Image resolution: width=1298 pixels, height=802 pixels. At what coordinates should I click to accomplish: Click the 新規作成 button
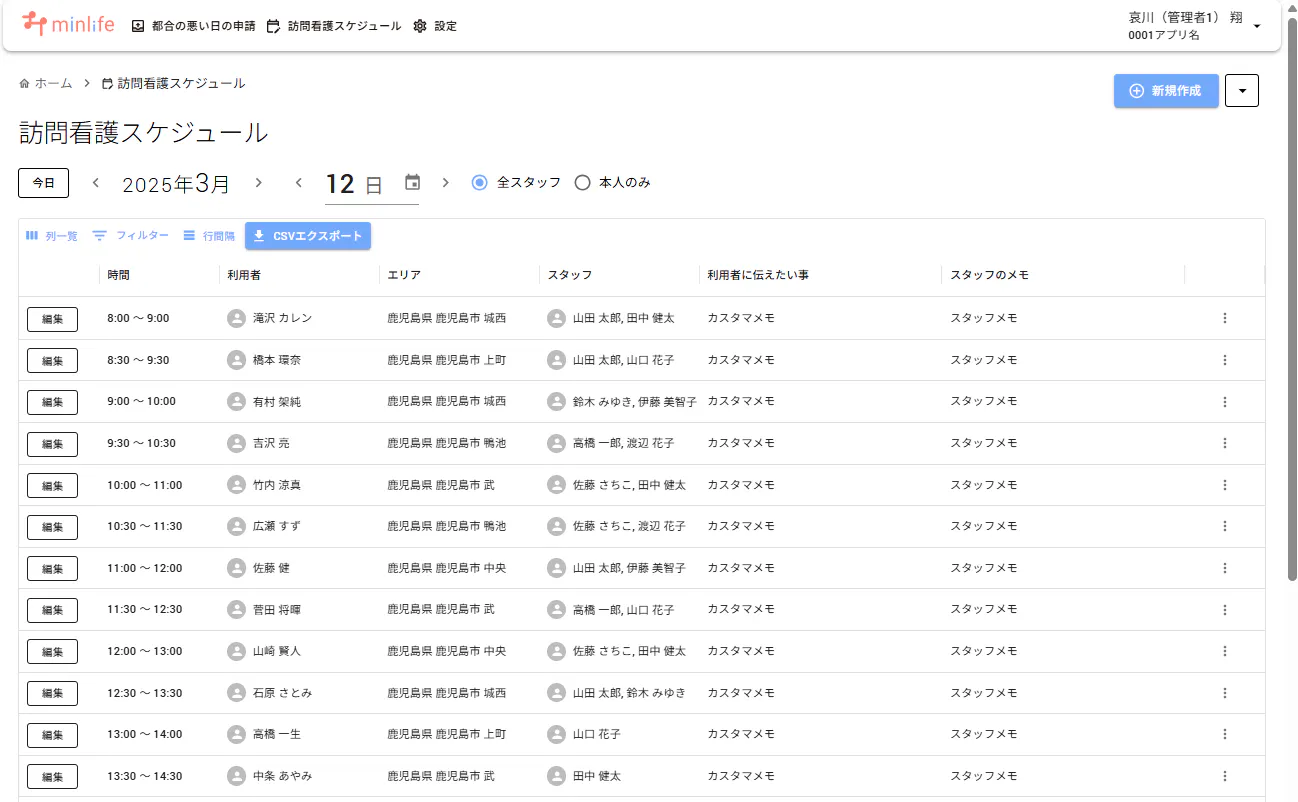[x=1166, y=91]
